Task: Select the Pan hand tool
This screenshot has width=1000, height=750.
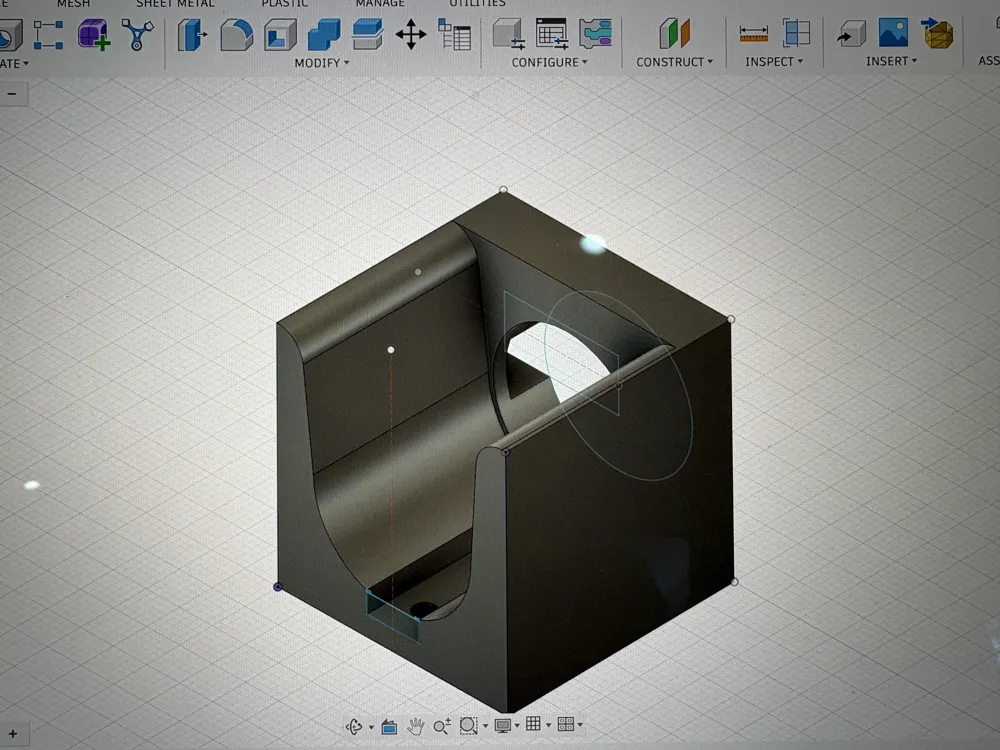Action: 416,726
